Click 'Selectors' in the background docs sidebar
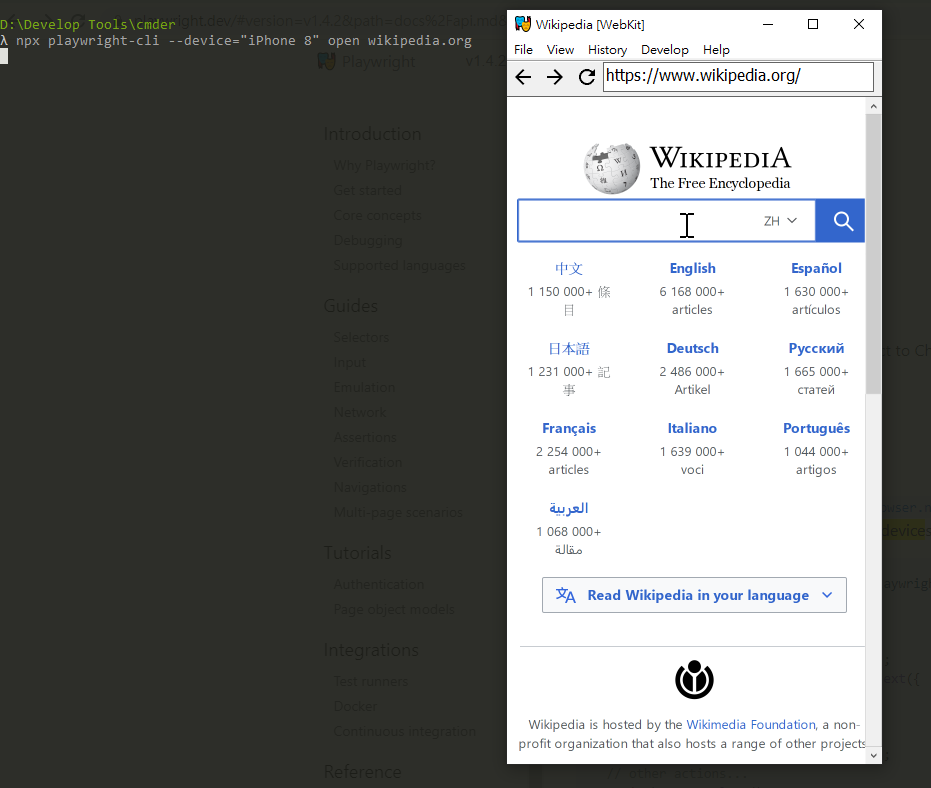931x788 pixels. [x=361, y=337]
